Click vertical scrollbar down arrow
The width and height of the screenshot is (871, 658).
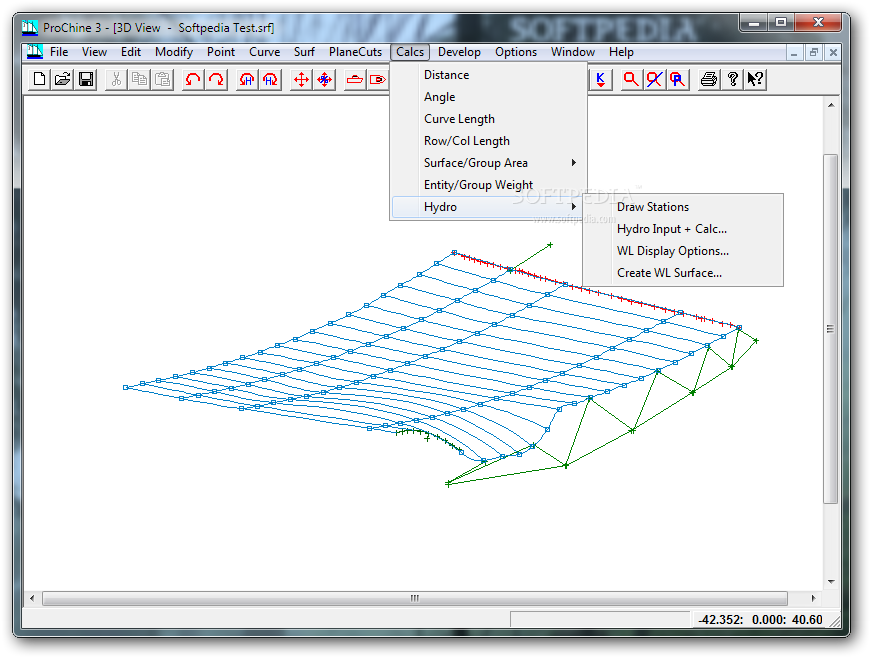[x=831, y=582]
